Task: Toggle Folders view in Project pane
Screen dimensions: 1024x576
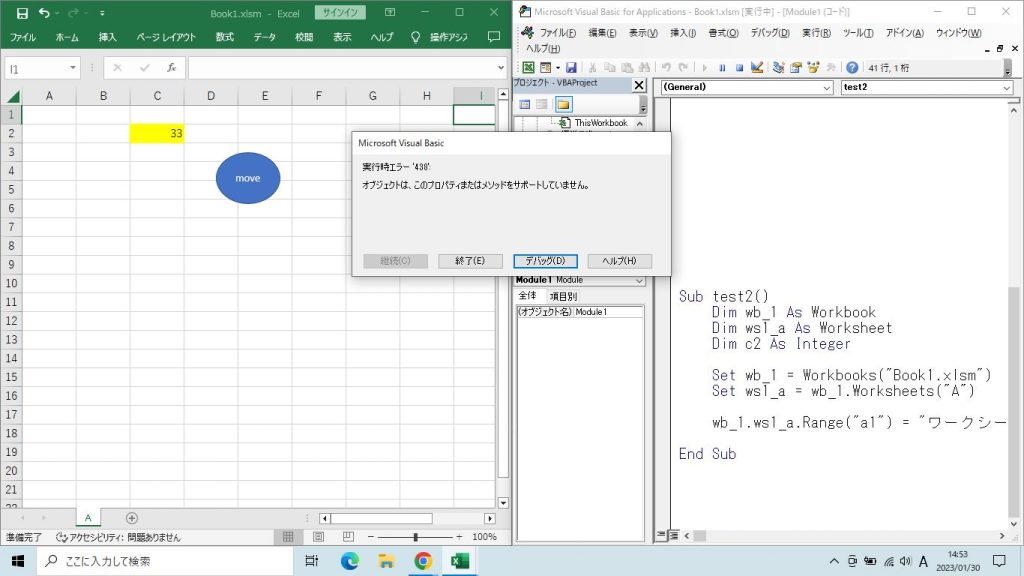Action: point(563,104)
